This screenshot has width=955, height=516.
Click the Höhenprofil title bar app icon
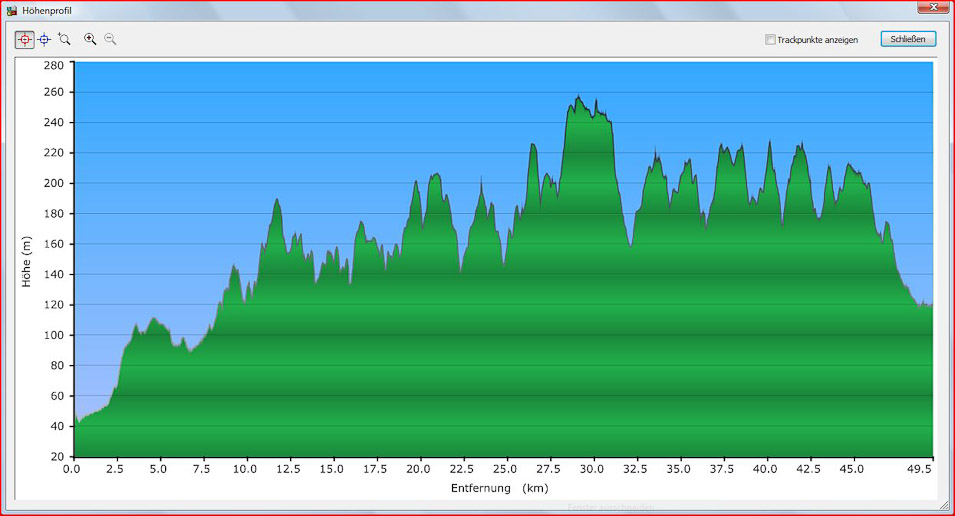click(x=12, y=10)
